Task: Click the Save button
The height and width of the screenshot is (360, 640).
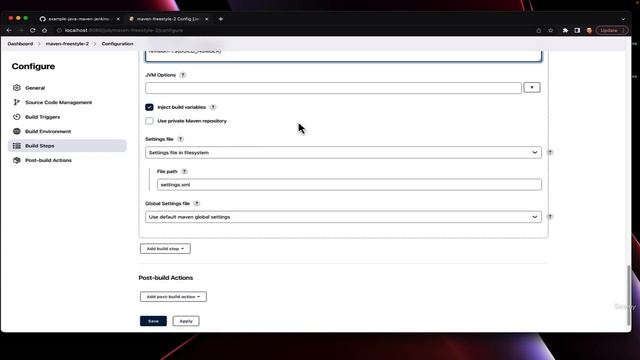Action: [x=153, y=321]
